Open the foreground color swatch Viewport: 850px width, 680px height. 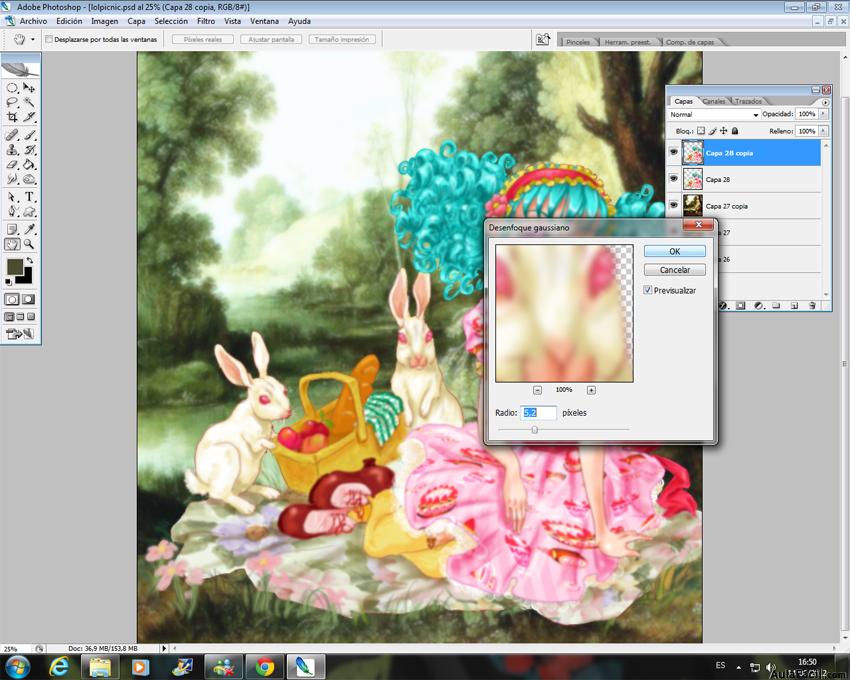(15, 267)
